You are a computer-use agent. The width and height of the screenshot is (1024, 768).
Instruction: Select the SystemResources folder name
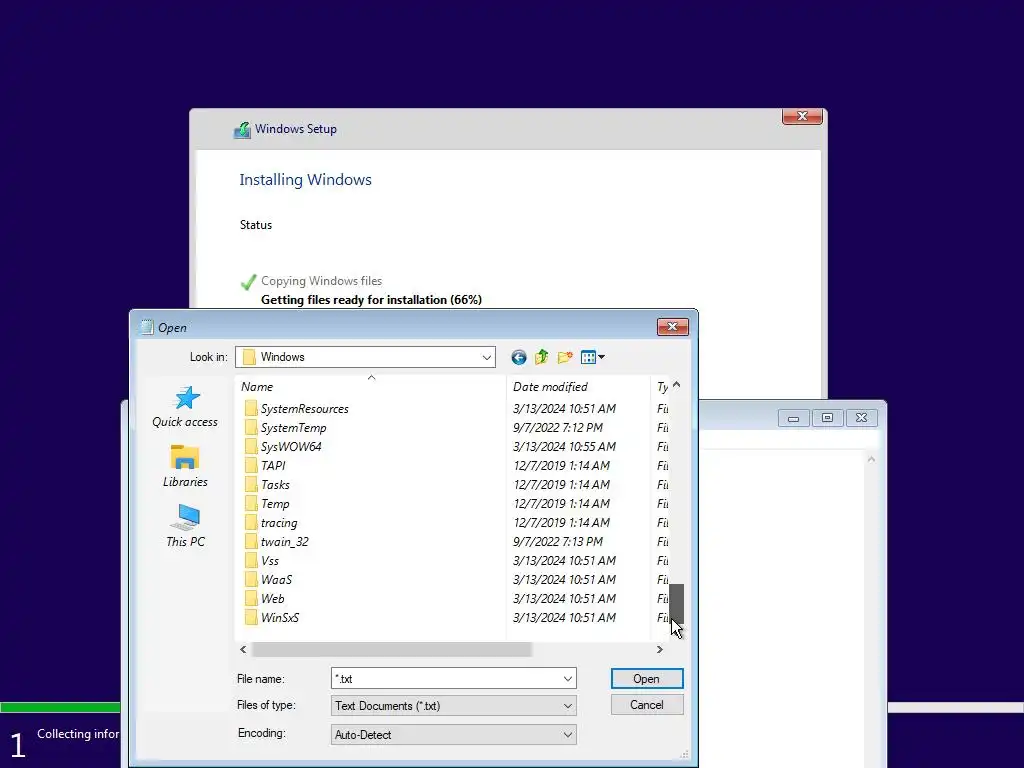(x=305, y=409)
